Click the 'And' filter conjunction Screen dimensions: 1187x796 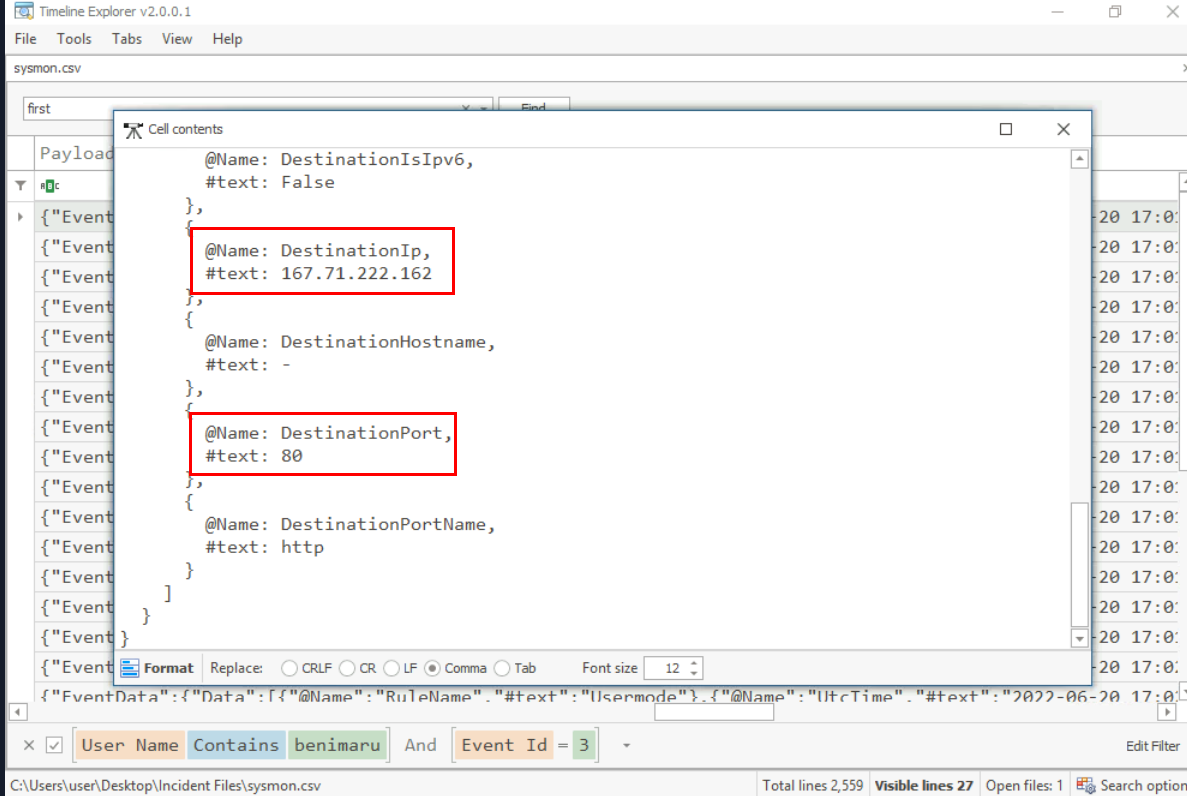(x=420, y=745)
